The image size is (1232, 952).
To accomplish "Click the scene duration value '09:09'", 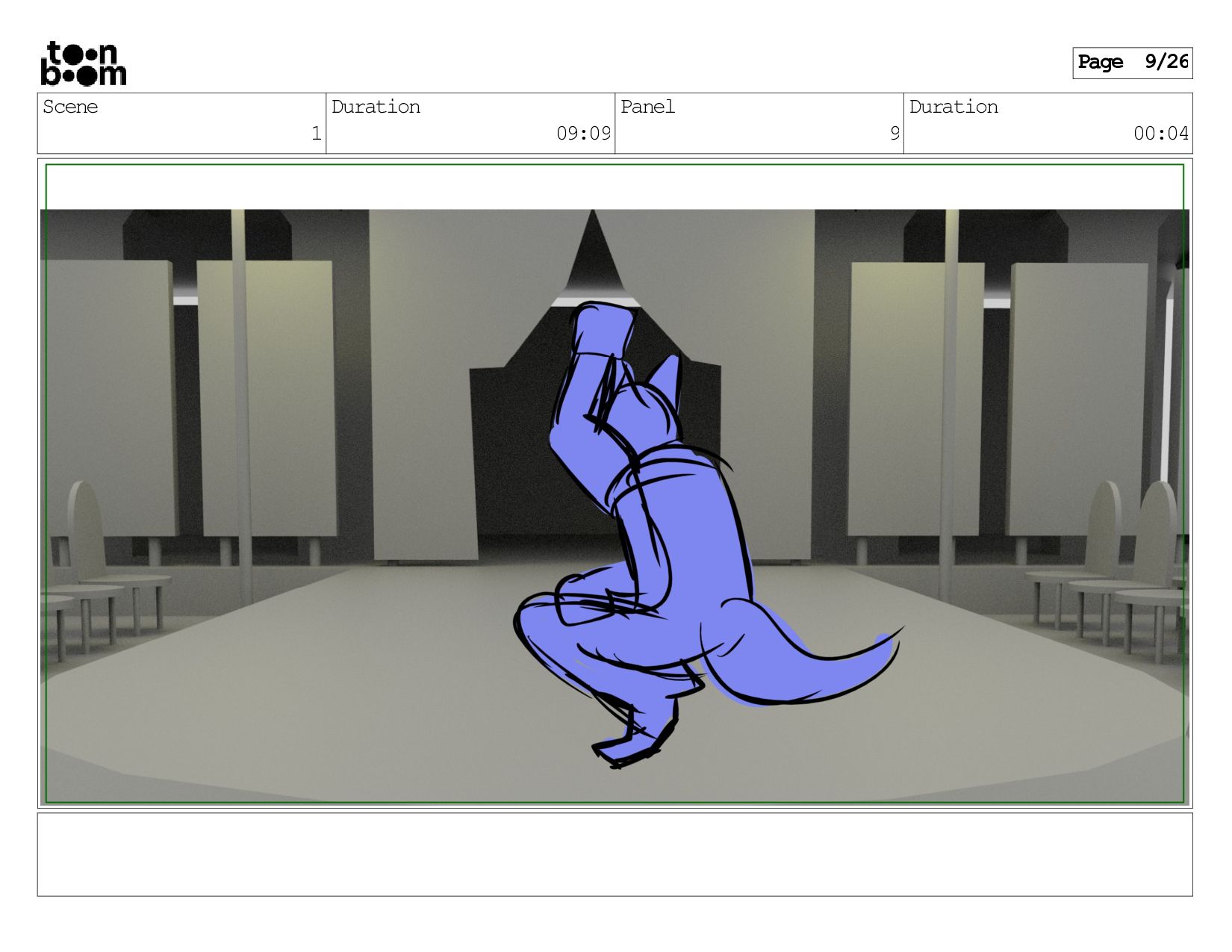I will pos(583,134).
